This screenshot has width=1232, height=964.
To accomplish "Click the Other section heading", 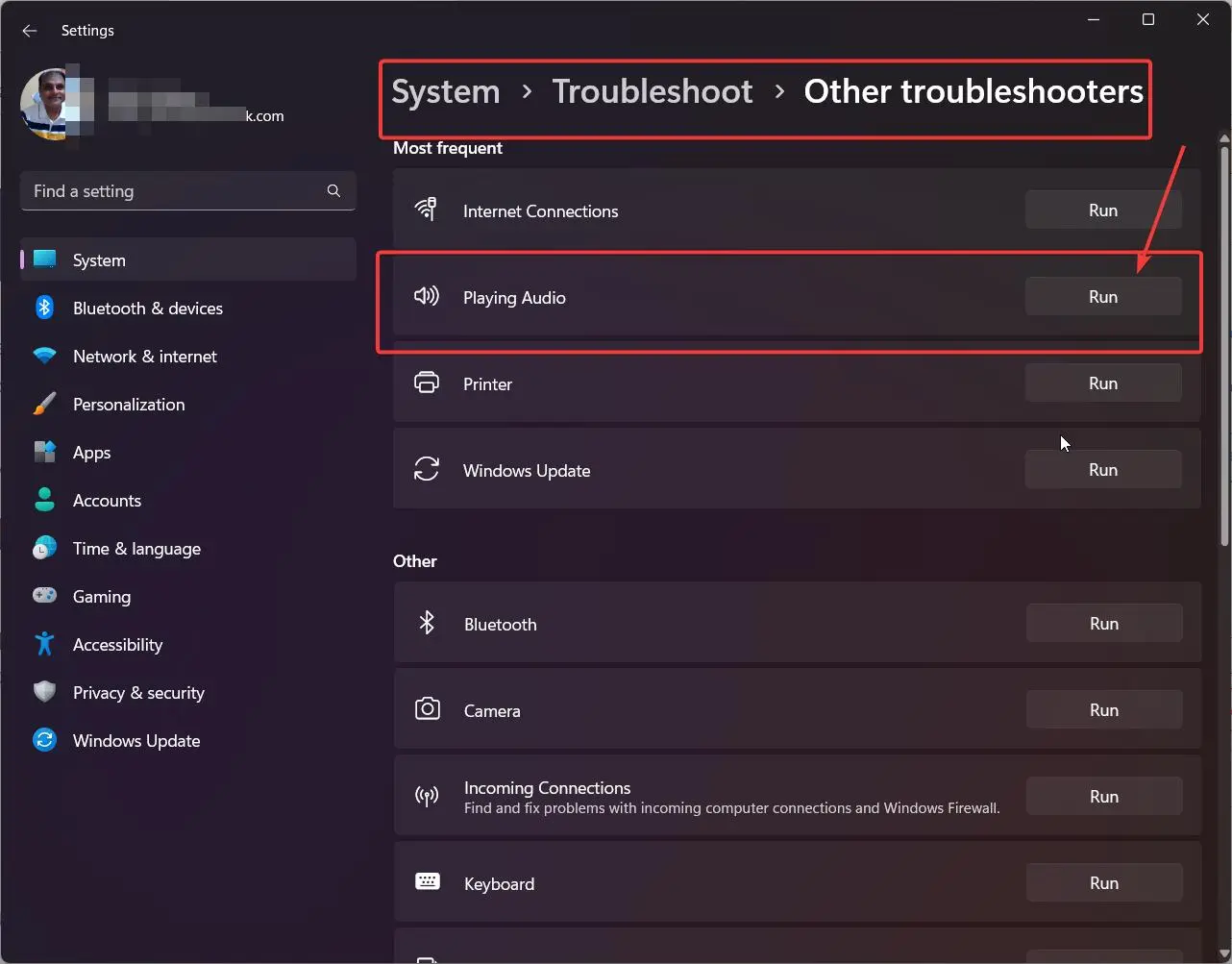I will coord(415,561).
